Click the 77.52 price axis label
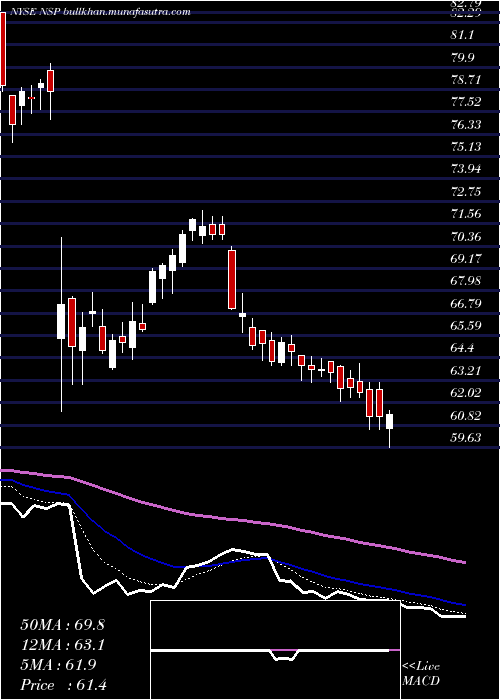Screen dimensions: 500x700 (466, 102)
